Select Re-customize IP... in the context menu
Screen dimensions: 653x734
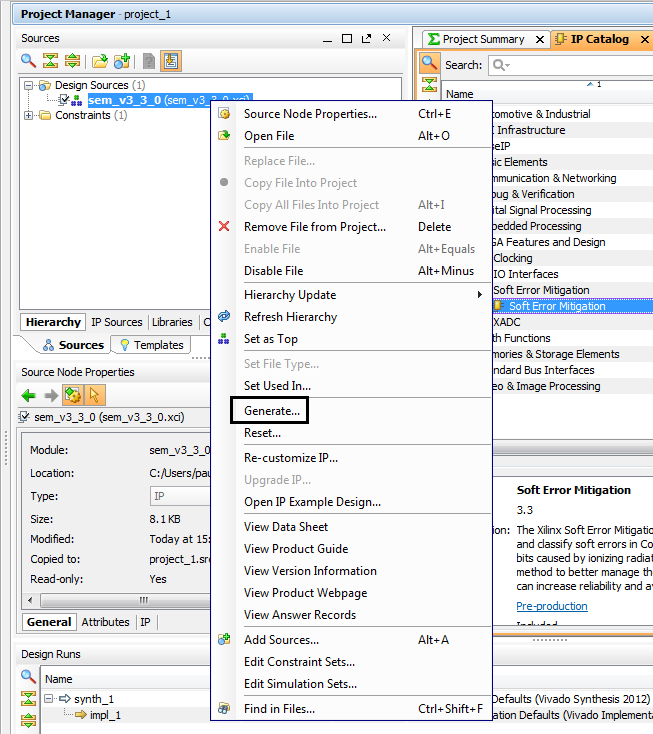click(x=291, y=458)
